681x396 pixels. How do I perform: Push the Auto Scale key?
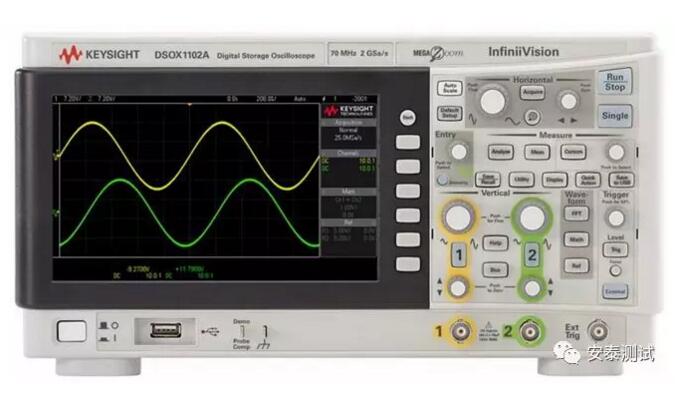[449, 88]
